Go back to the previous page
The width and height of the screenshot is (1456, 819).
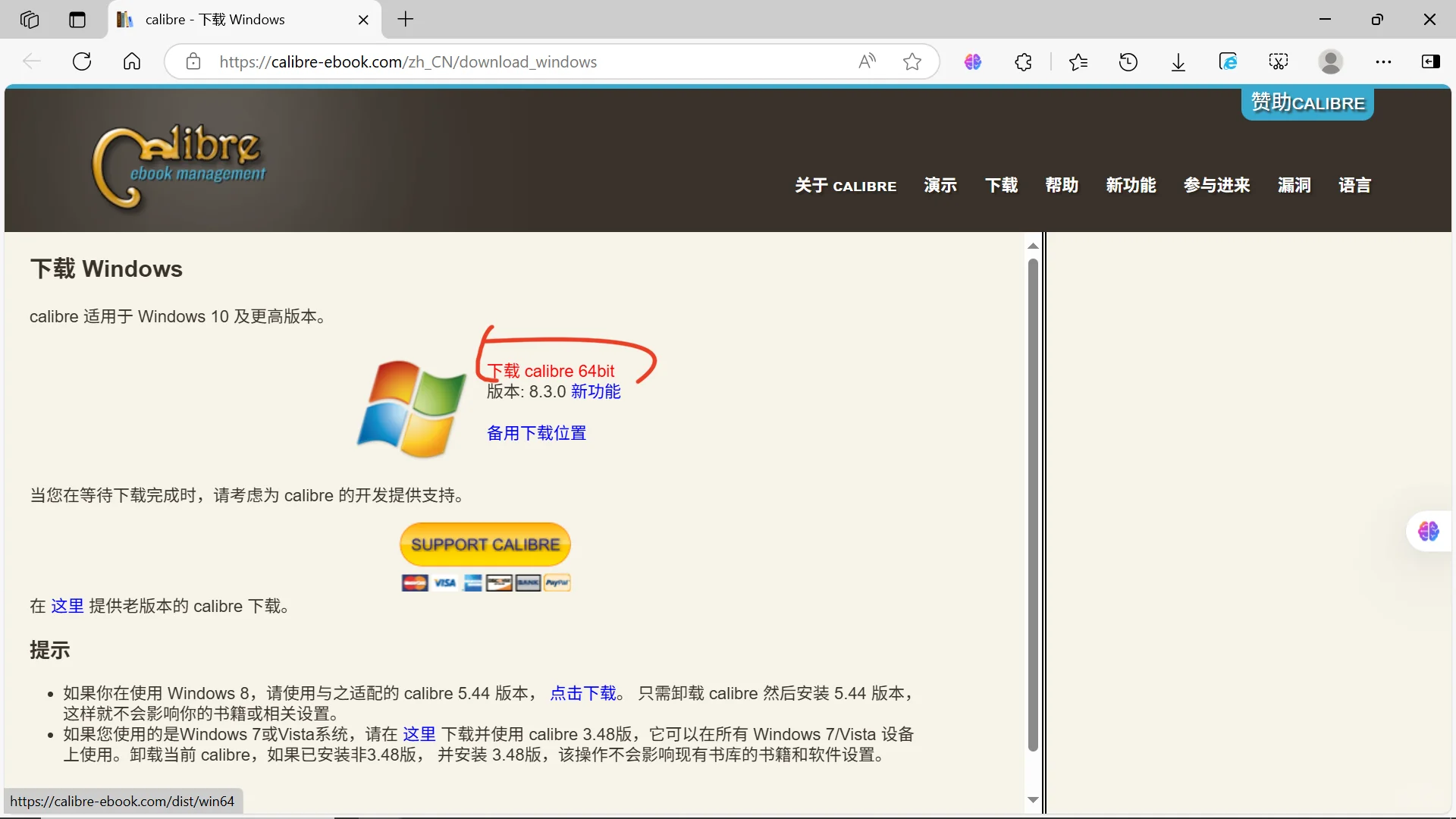tap(32, 61)
